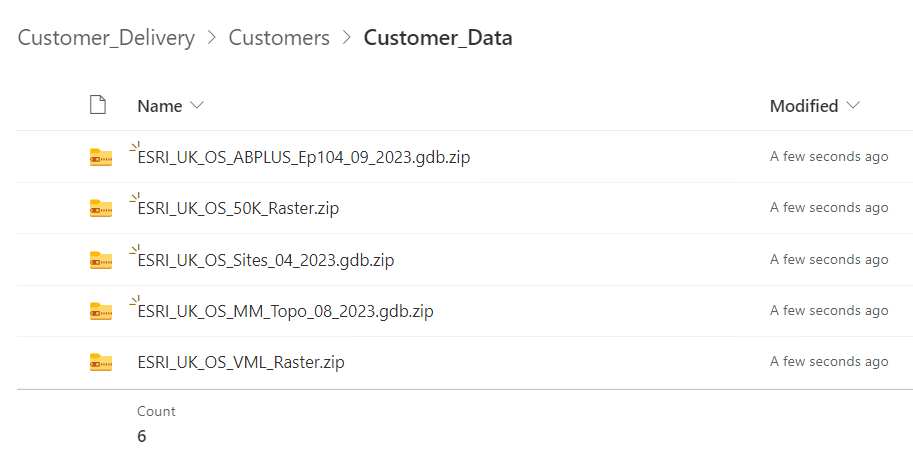This screenshot has width=913, height=475.
Task: Go to Customer_Delivery in breadcrumb
Action: click(106, 38)
